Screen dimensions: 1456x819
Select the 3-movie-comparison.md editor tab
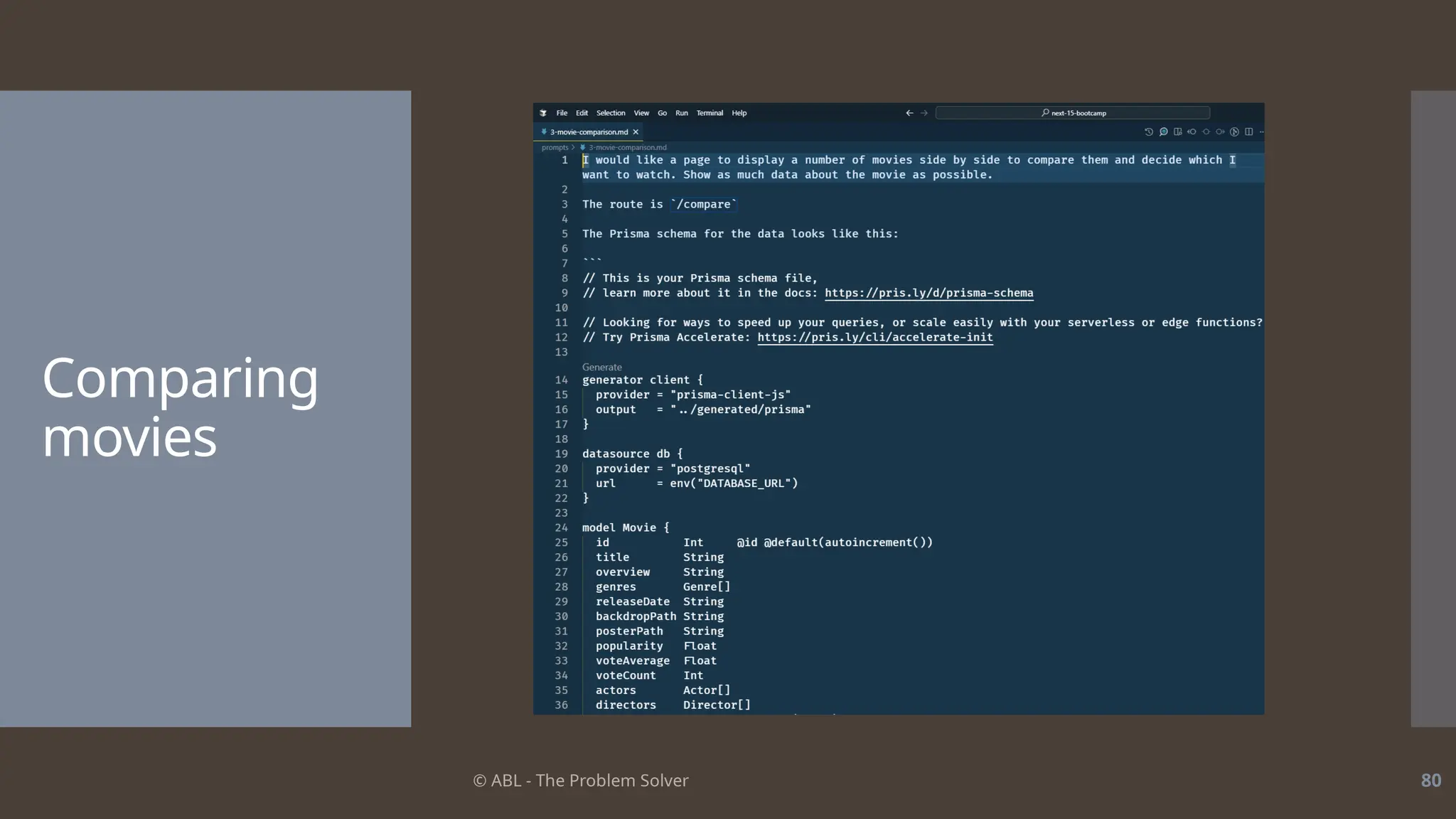(589, 132)
